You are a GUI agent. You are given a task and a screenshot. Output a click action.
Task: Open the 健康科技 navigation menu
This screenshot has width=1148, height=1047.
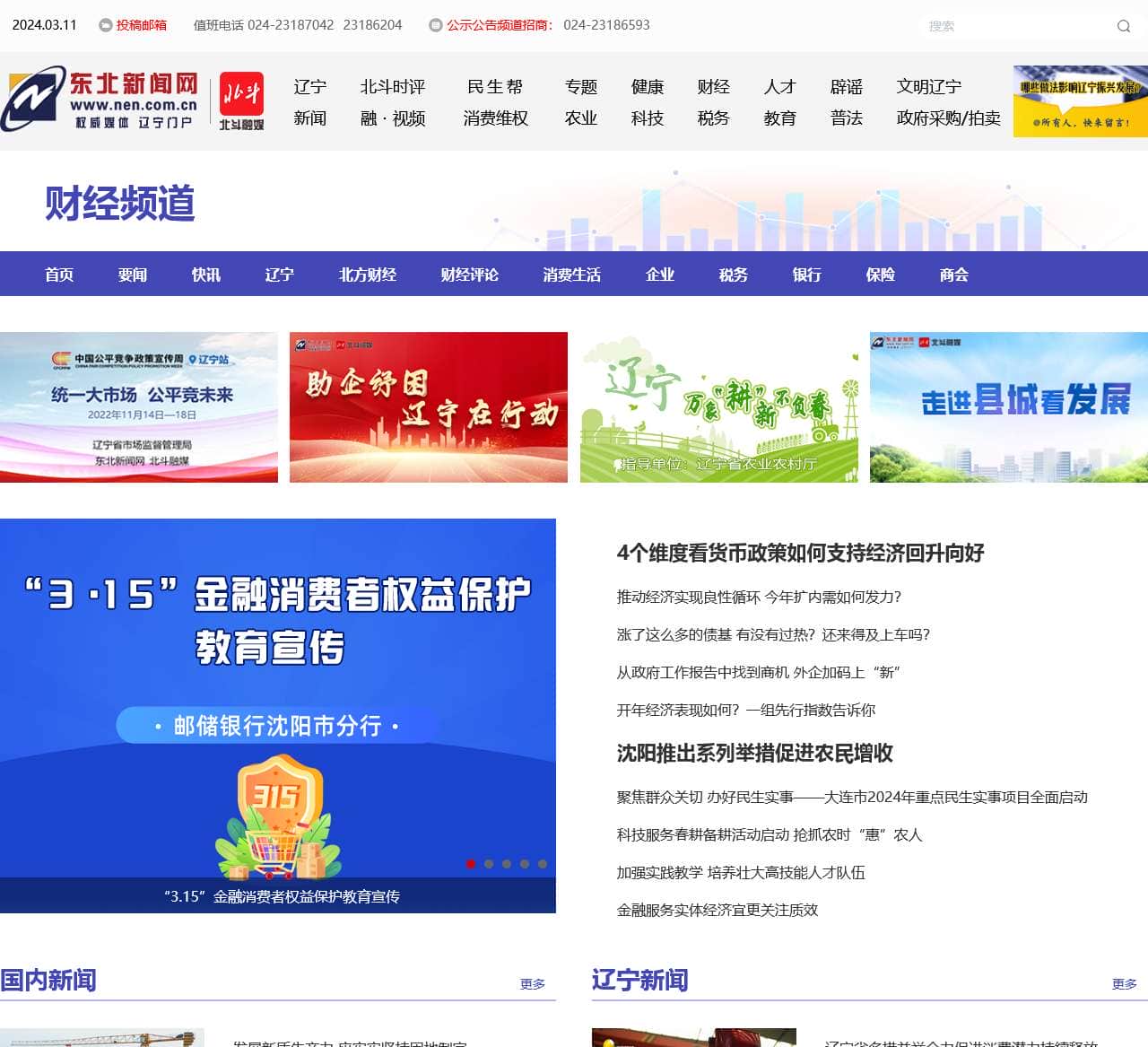pyautogui.click(x=648, y=101)
